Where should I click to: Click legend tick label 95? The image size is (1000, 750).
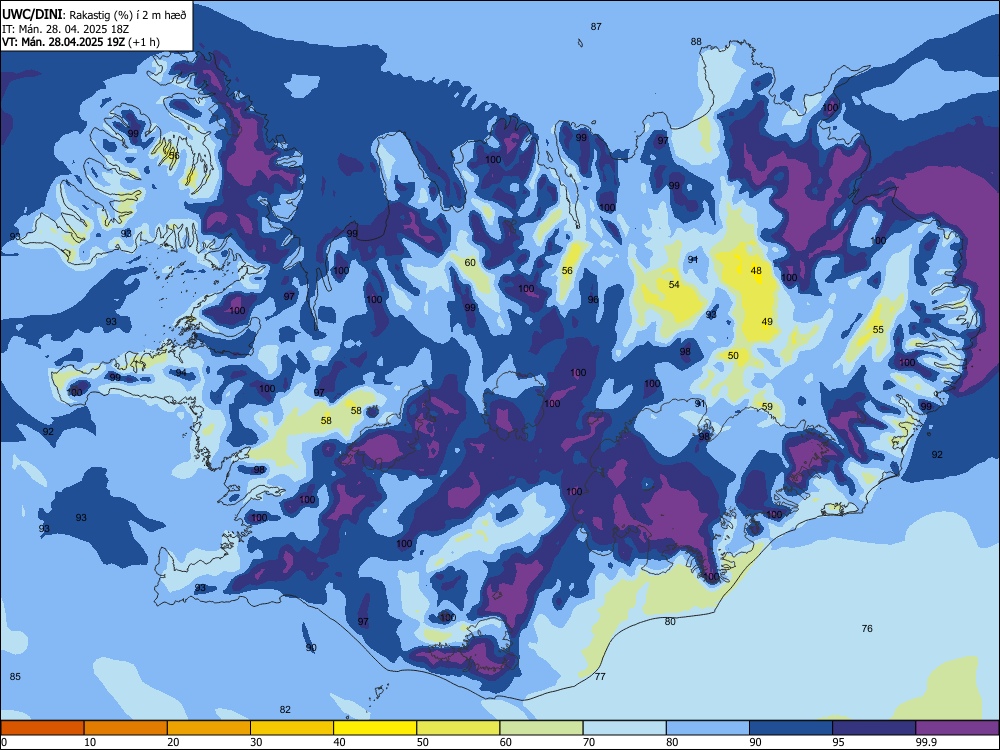(x=838, y=742)
